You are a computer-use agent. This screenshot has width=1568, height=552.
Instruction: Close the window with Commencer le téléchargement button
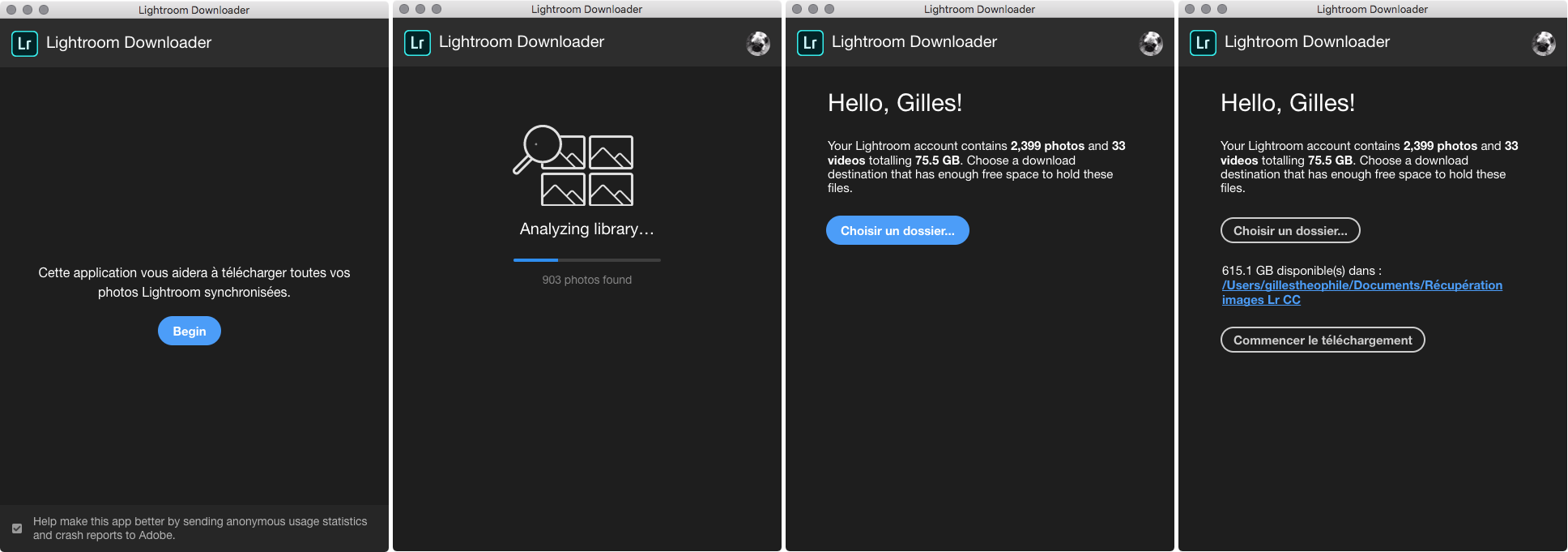click(1190, 9)
